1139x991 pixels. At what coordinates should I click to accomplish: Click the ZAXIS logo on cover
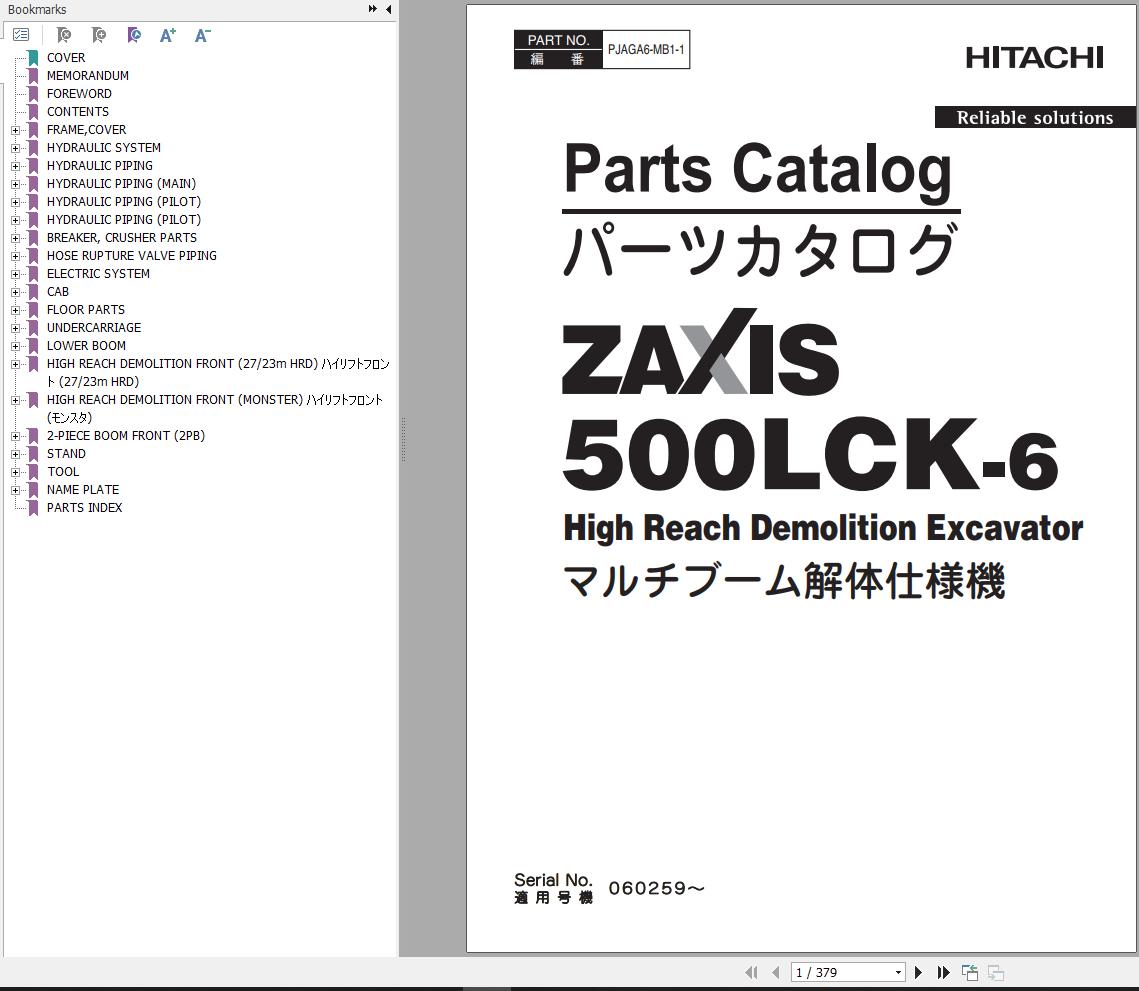[700, 352]
